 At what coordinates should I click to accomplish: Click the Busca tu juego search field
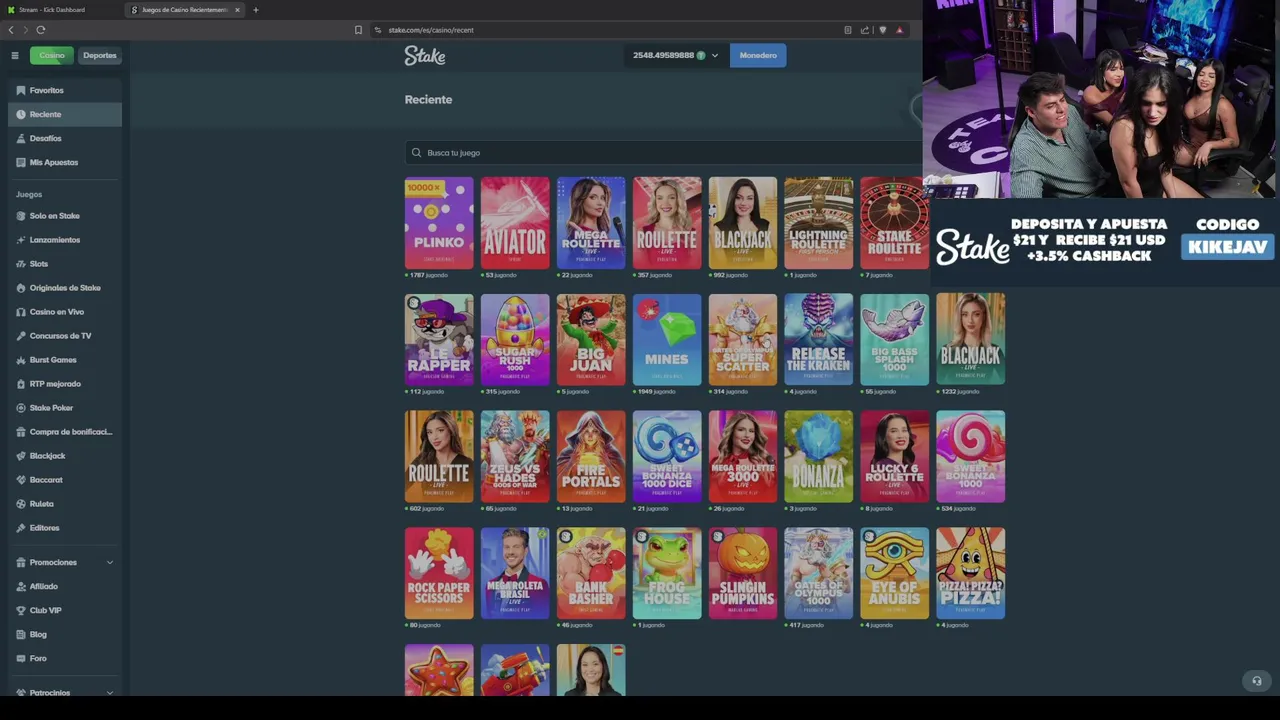(x=664, y=153)
